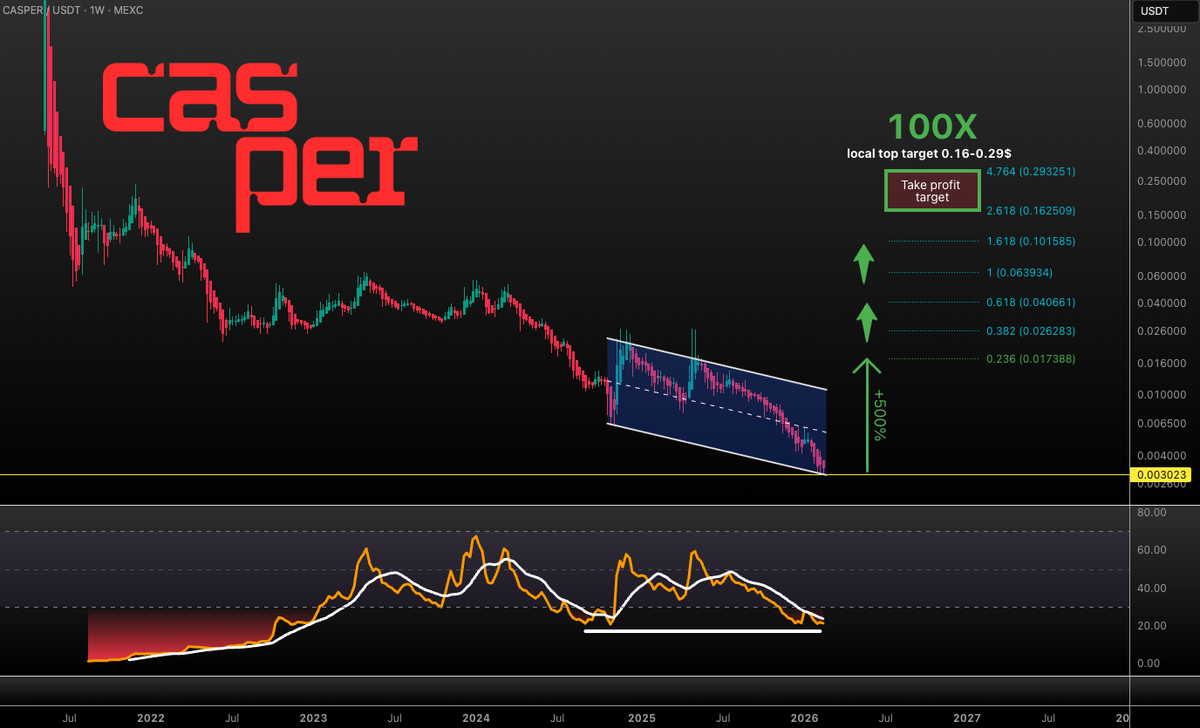Click the 2022 time axis label

coord(151,718)
